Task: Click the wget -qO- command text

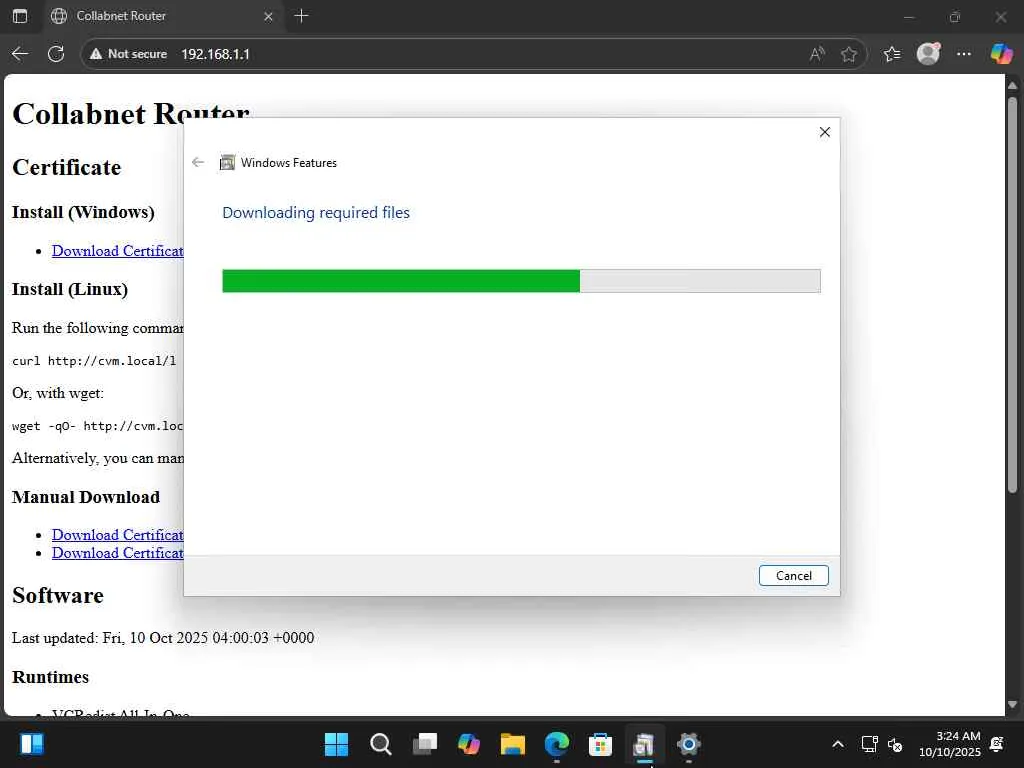Action: click(98, 426)
